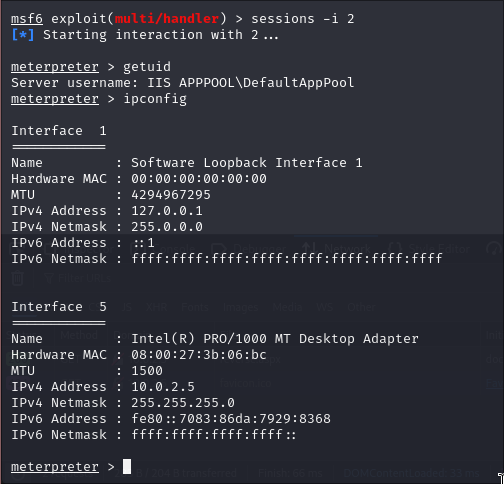The width and height of the screenshot is (504, 484).
Task: Select the XHR request filter
Action: [x=156, y=307]
